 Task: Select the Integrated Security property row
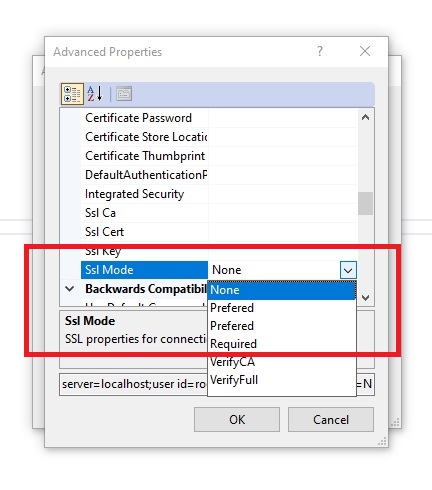pos(219,194)
